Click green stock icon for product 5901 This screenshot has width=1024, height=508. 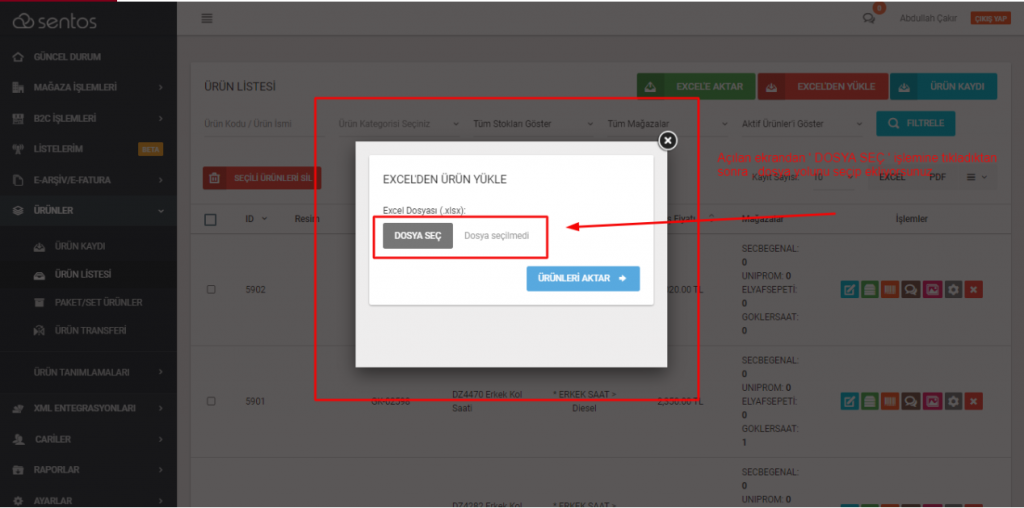click(x=870, y=401)
